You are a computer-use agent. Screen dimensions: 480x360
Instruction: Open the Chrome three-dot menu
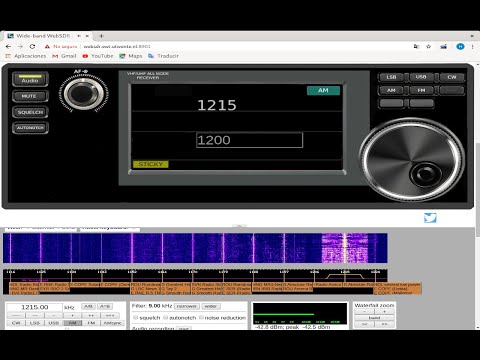(473, 46)
